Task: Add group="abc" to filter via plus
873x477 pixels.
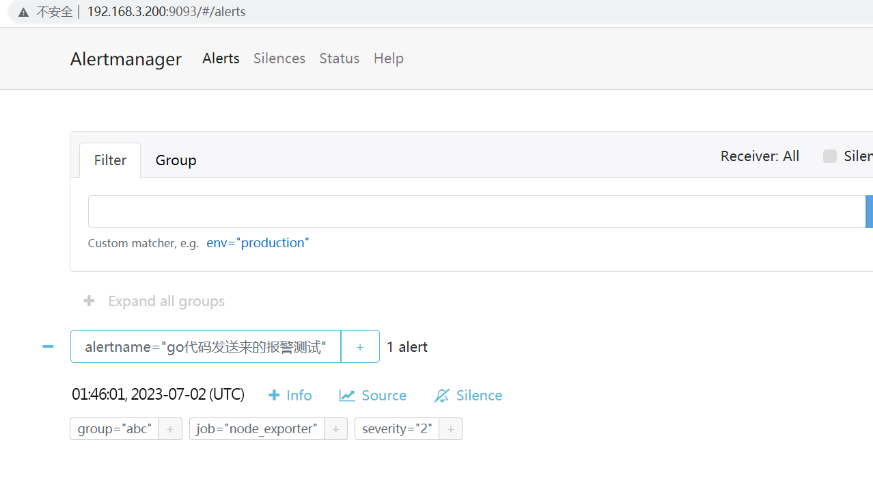Action: point(170,429)
